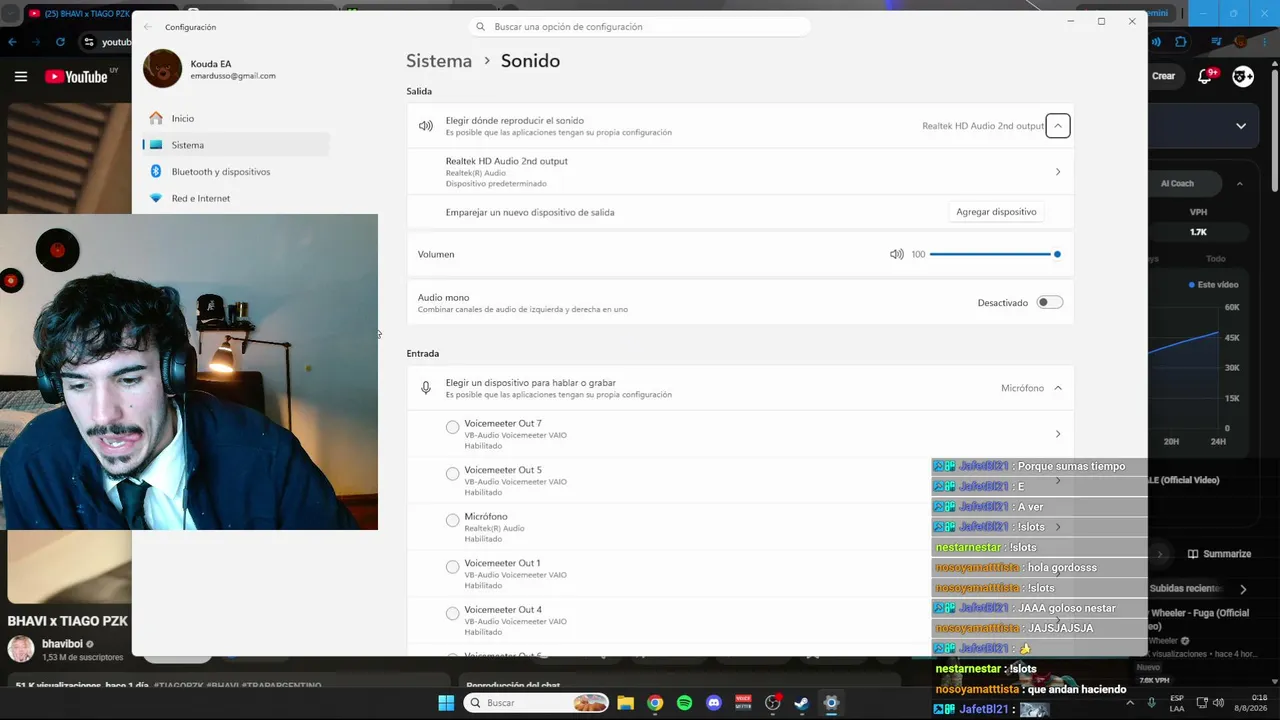Click the YouTube logo in the browser
Viewport: 1280px width, 720px height.
76,77
